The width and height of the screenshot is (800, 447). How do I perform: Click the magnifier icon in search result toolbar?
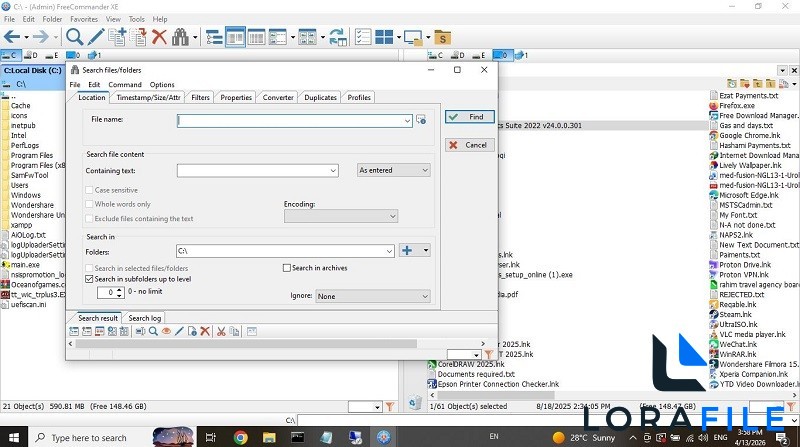153,332
